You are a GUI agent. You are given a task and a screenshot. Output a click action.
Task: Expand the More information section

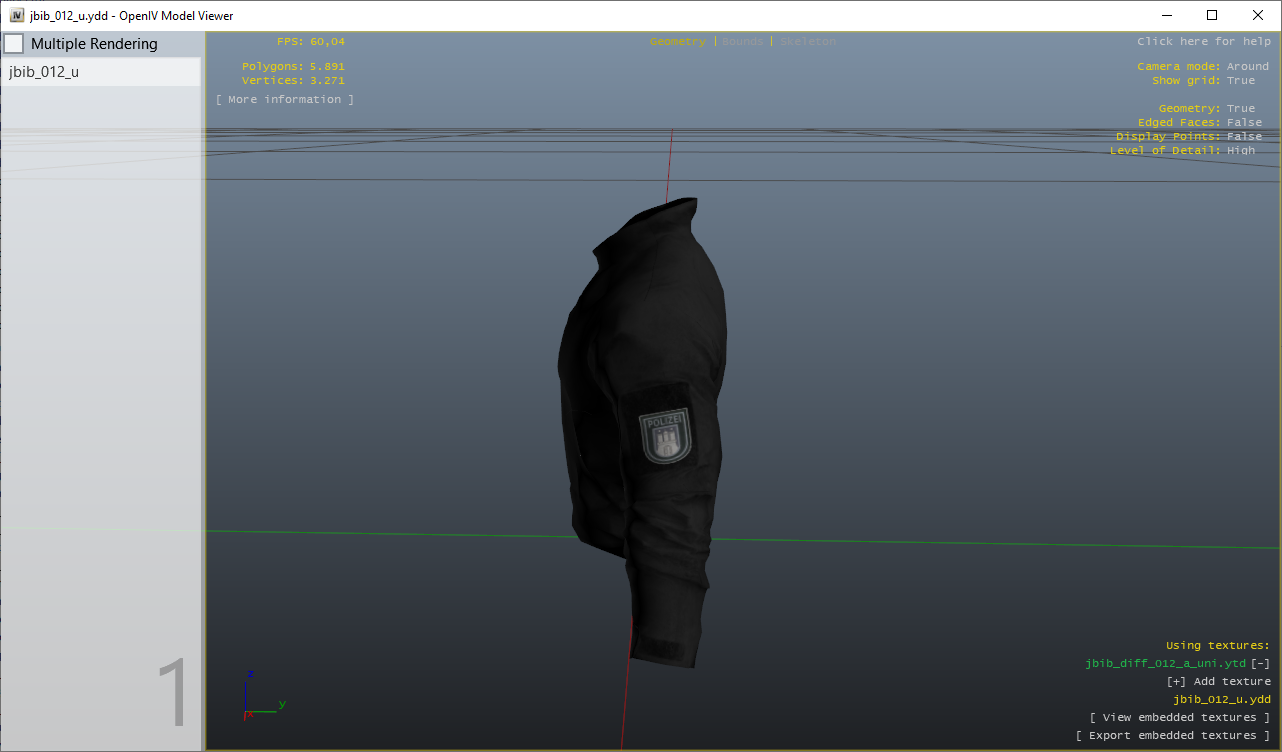click(x=285, y=100)
